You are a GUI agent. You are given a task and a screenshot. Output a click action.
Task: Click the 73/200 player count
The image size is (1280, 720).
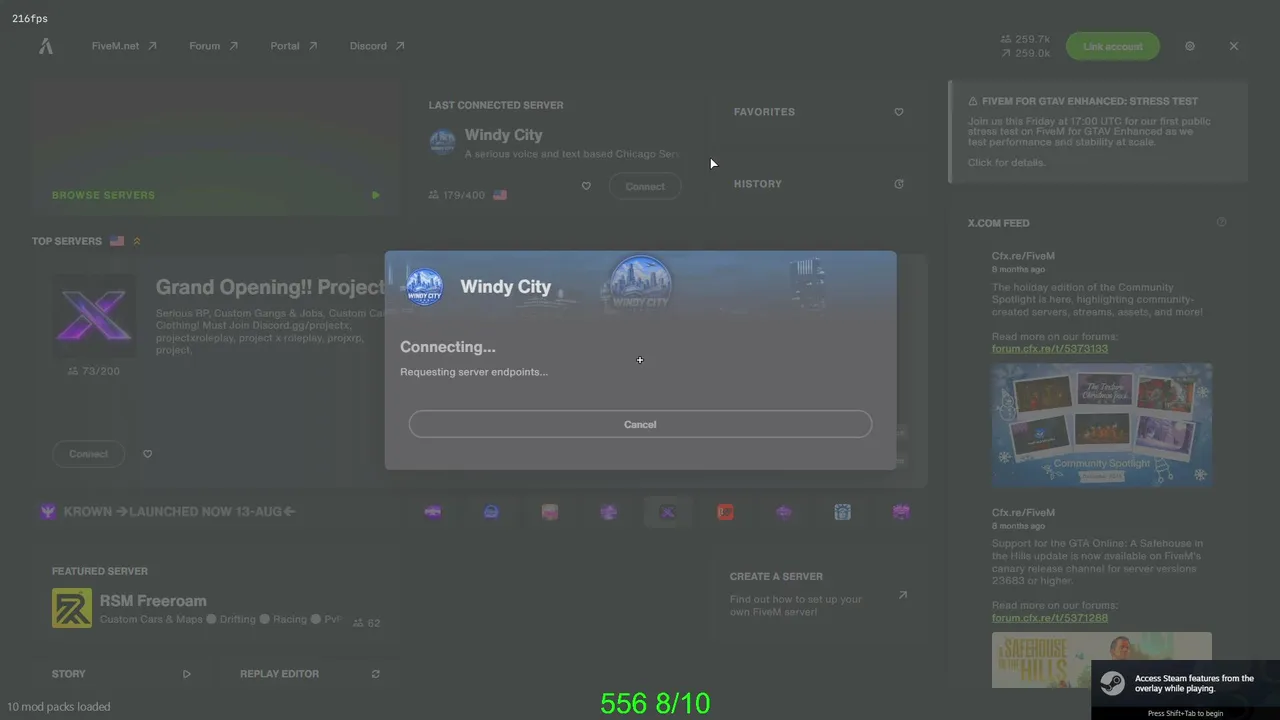pos(93,371)
